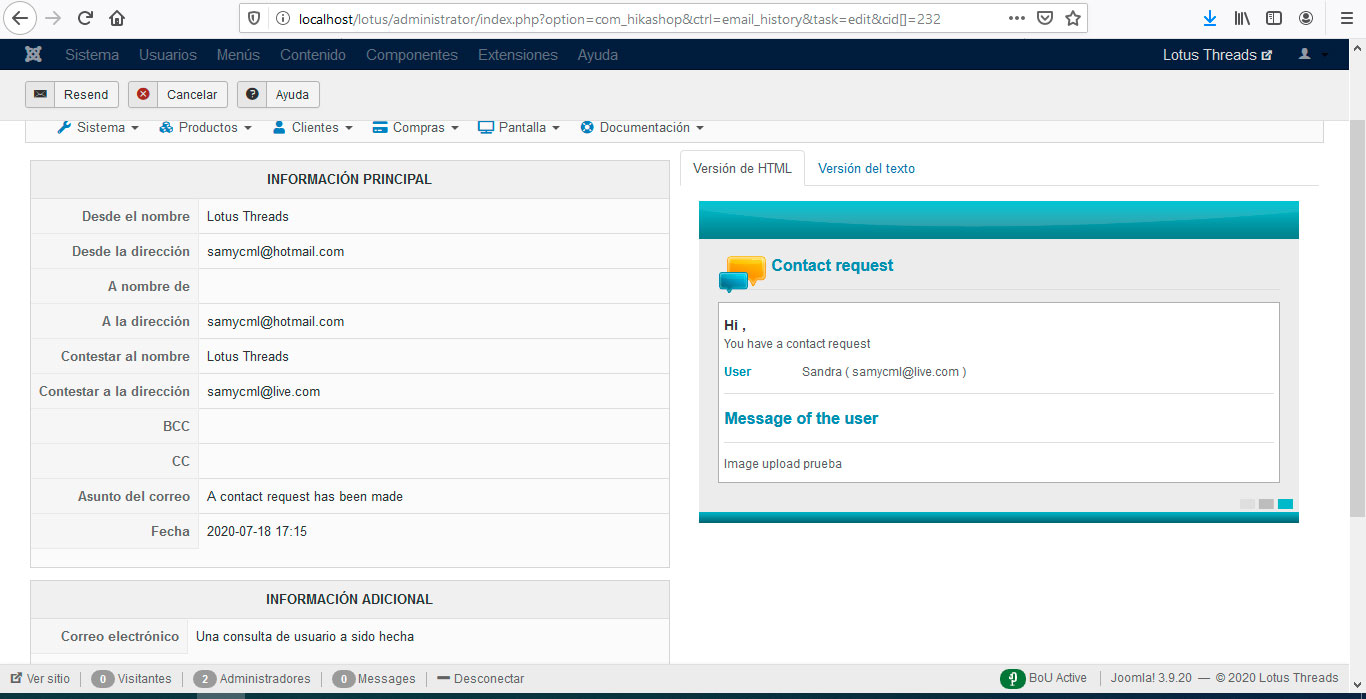Go forward using the browser forward arrow

tap(53, 18)
